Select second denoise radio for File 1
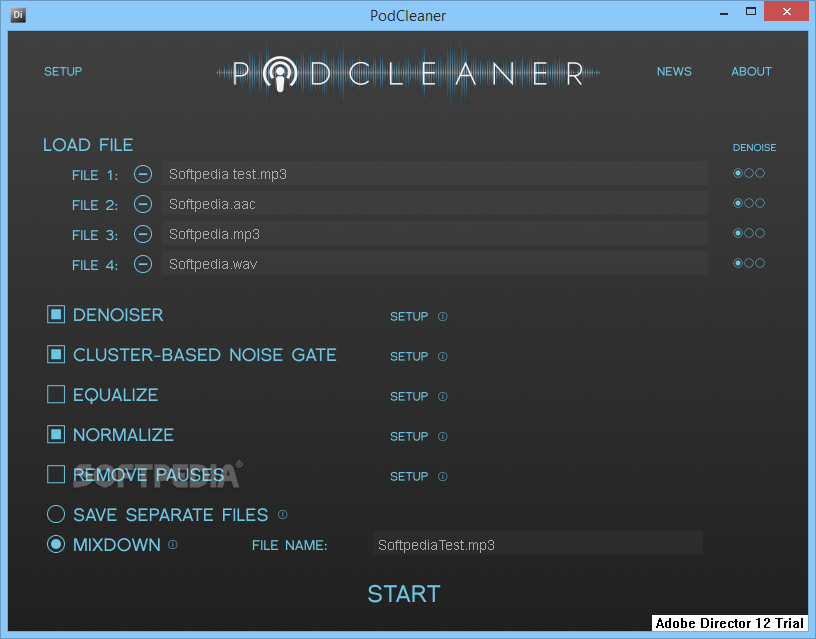 [749, 173]
